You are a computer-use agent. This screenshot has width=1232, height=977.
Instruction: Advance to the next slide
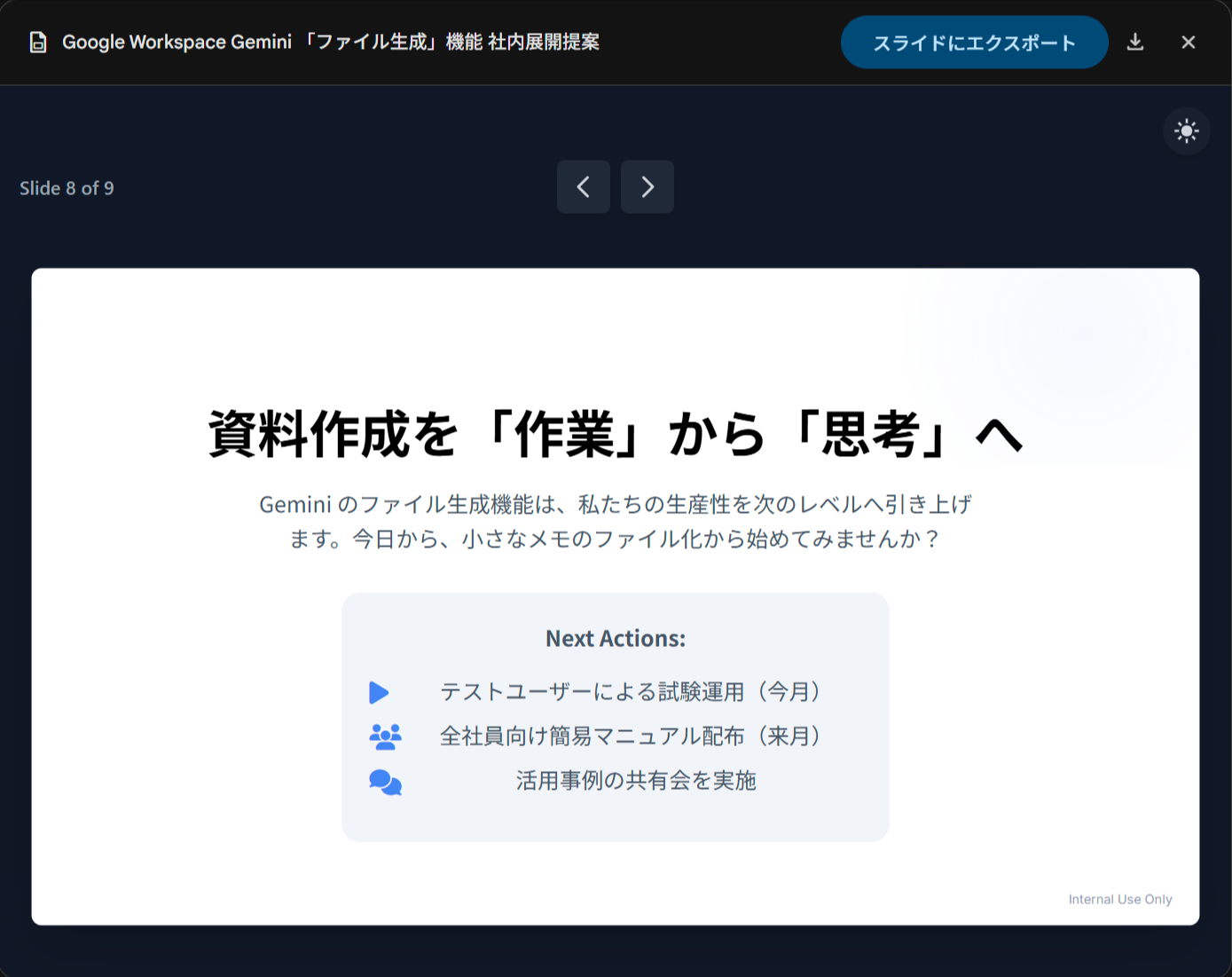click(x=647, y=186)
